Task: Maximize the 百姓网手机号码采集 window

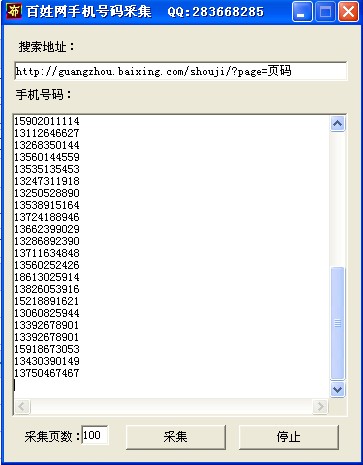Action: (325, 12)
